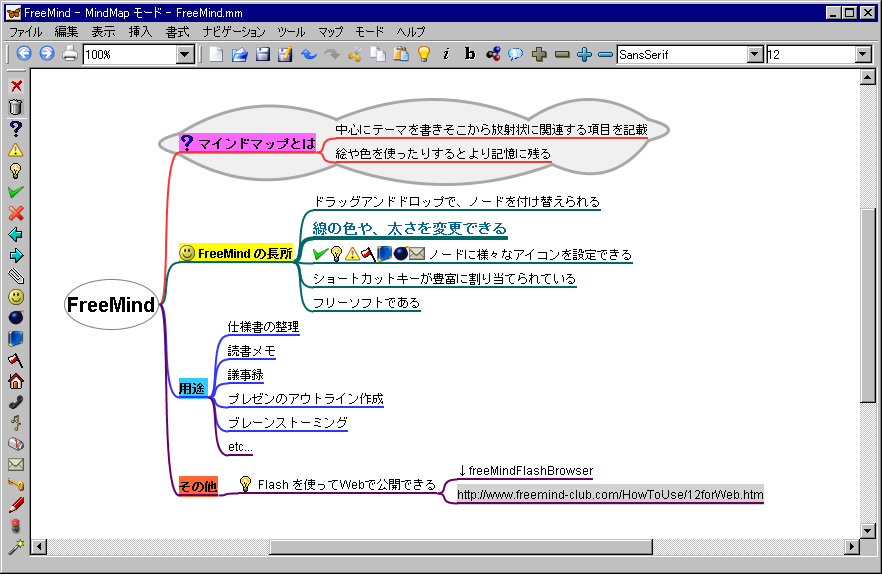The width and height of the screenshot is (882, 578).
Task: Toggle bold with the b toolbar button
Action: (470, 54)
